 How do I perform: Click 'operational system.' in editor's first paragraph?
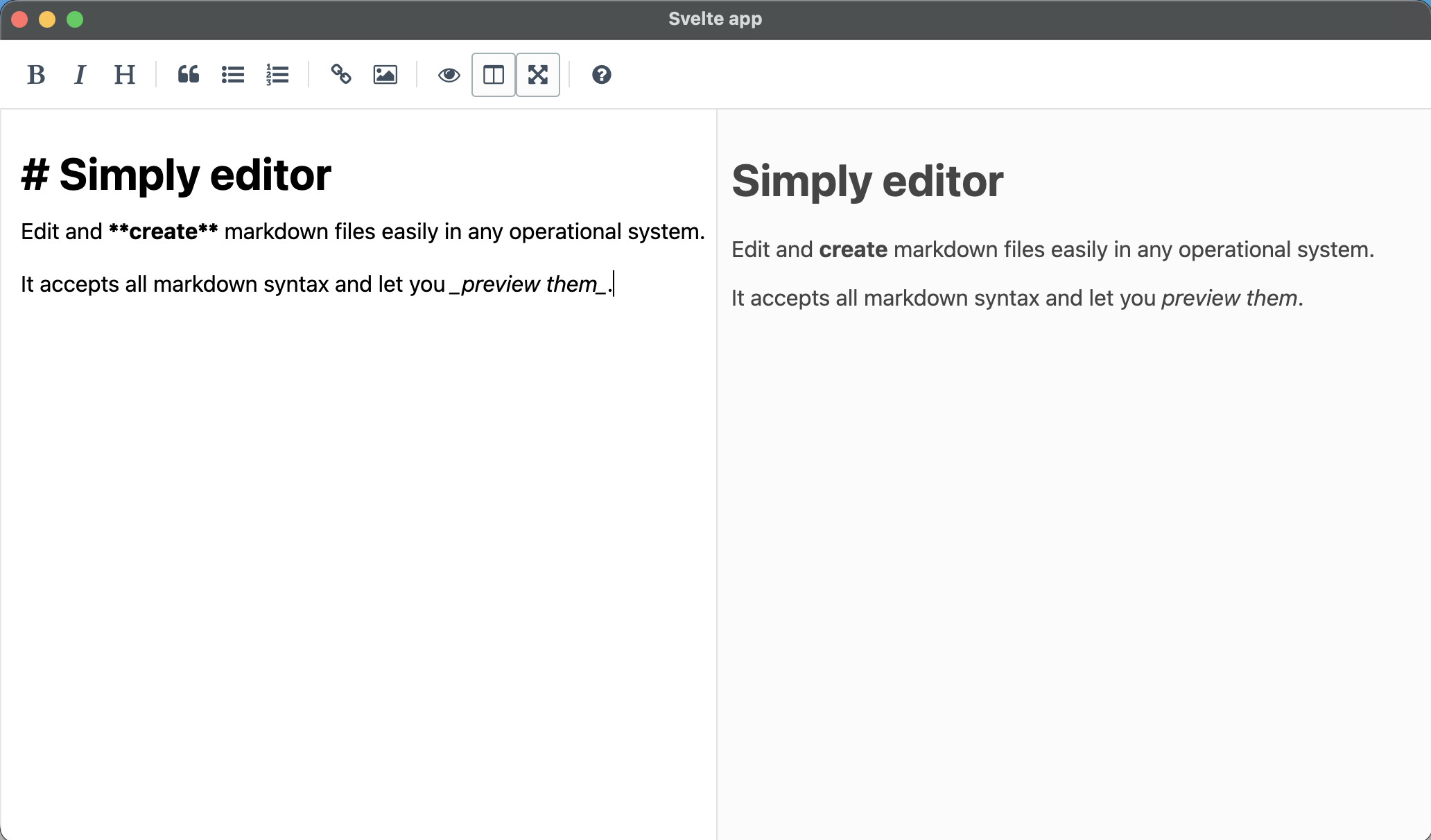607,231
